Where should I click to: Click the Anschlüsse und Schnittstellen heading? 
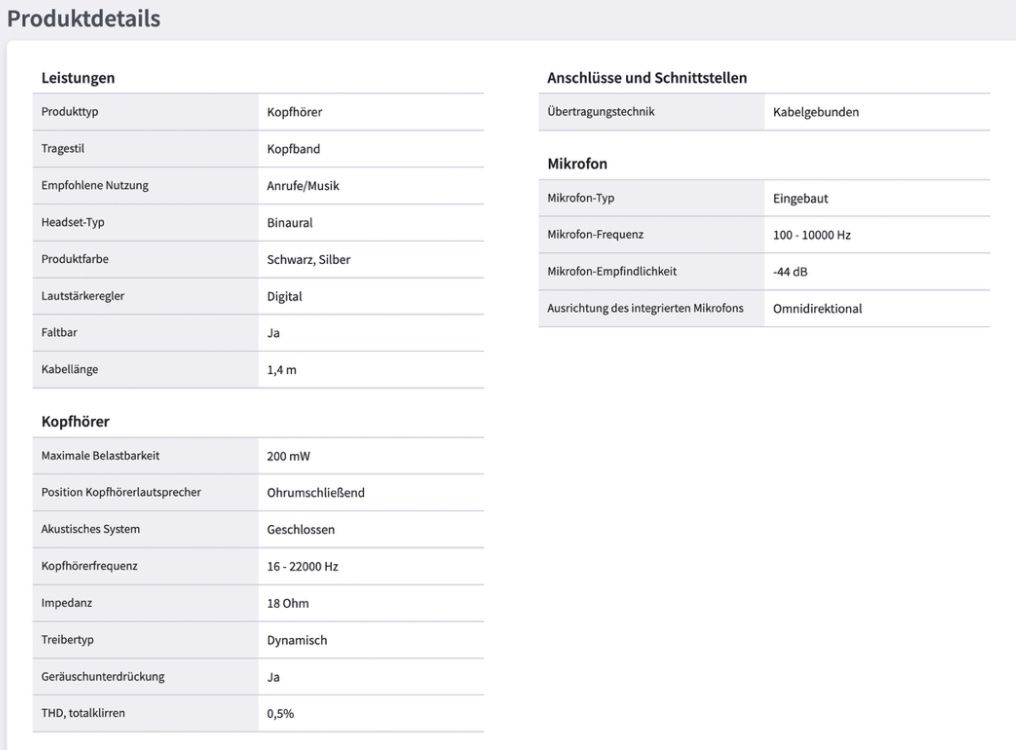coord(647,78)
